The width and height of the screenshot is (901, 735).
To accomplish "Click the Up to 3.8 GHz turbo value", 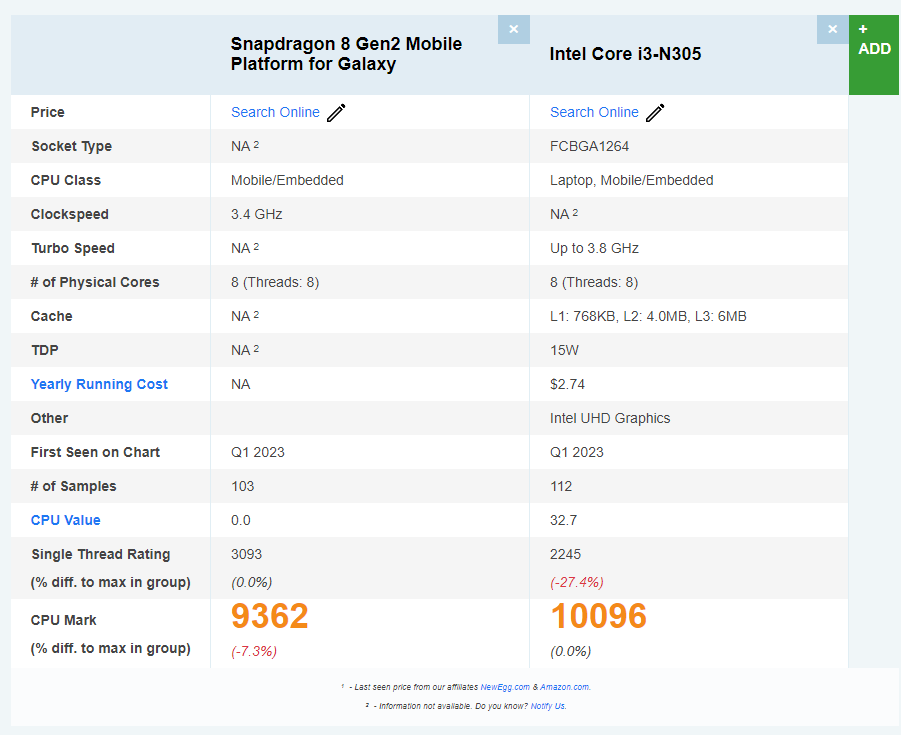I will 594,248.
